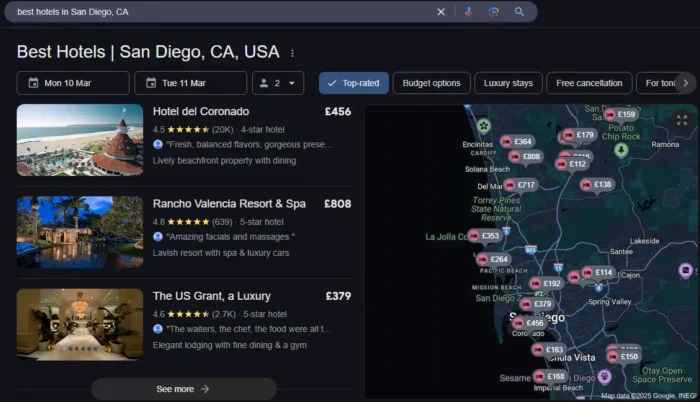
Task: Open the Rancho Valencia Resort photo
Action: [80, 232]
